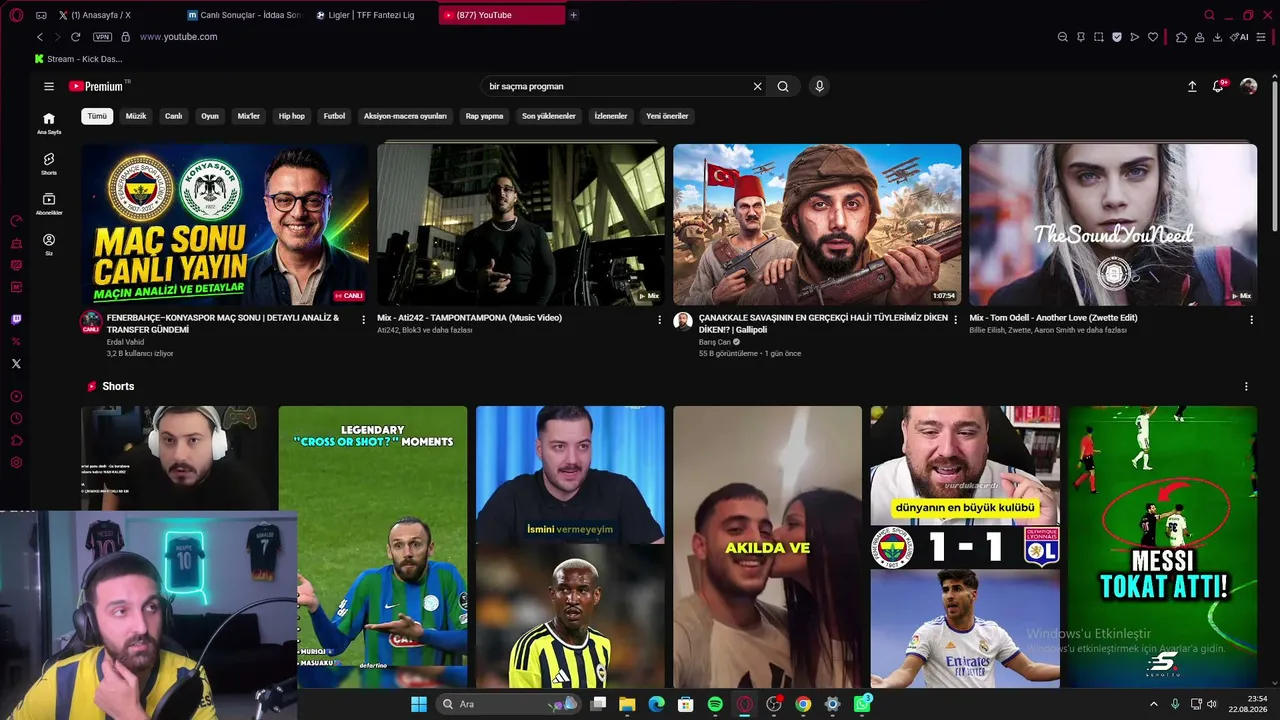Open the YouTube account avatar menu
The image size is (1280, 720).
point(1248,87)
